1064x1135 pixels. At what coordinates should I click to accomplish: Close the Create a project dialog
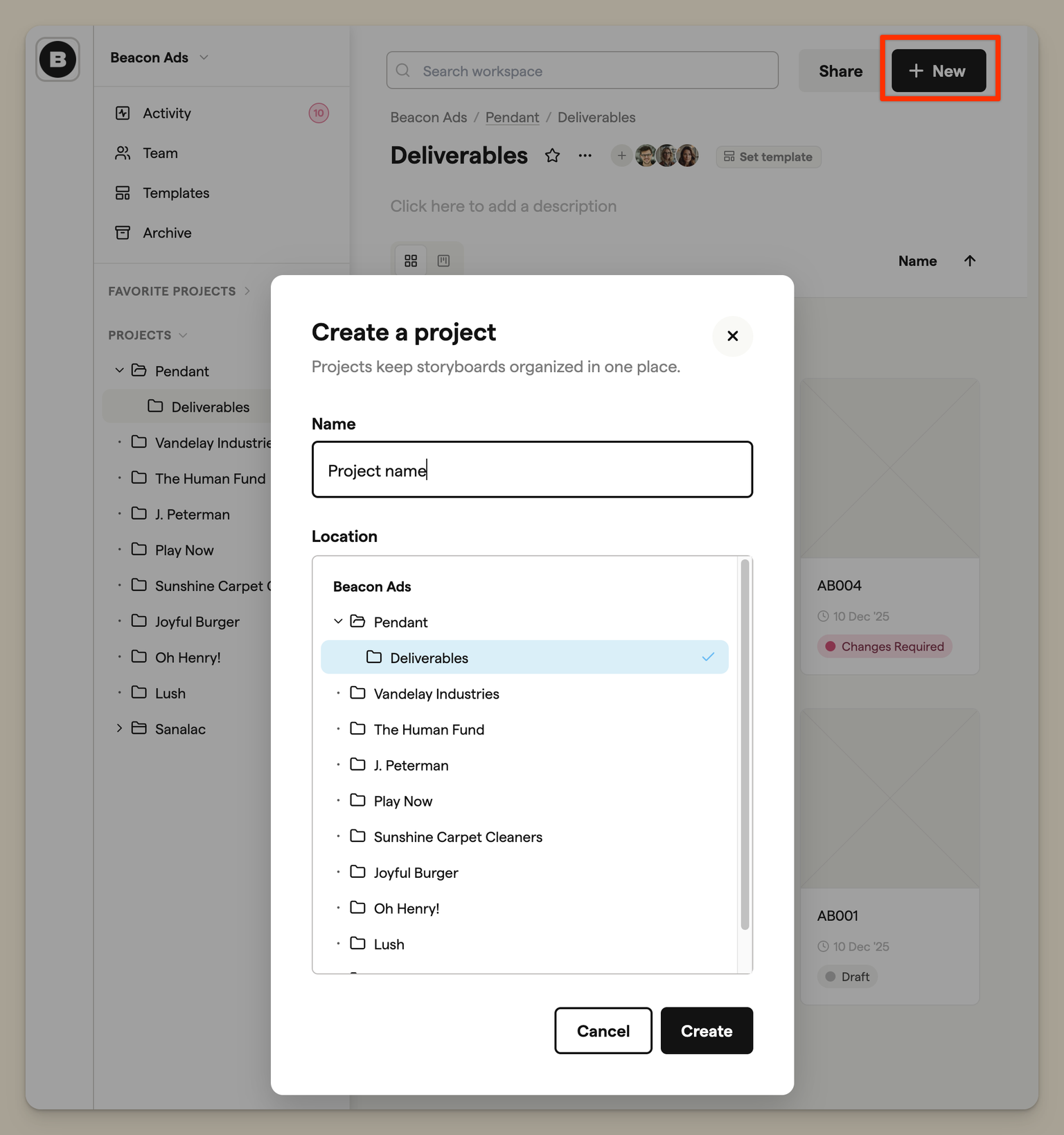click(x=732, y=336)
